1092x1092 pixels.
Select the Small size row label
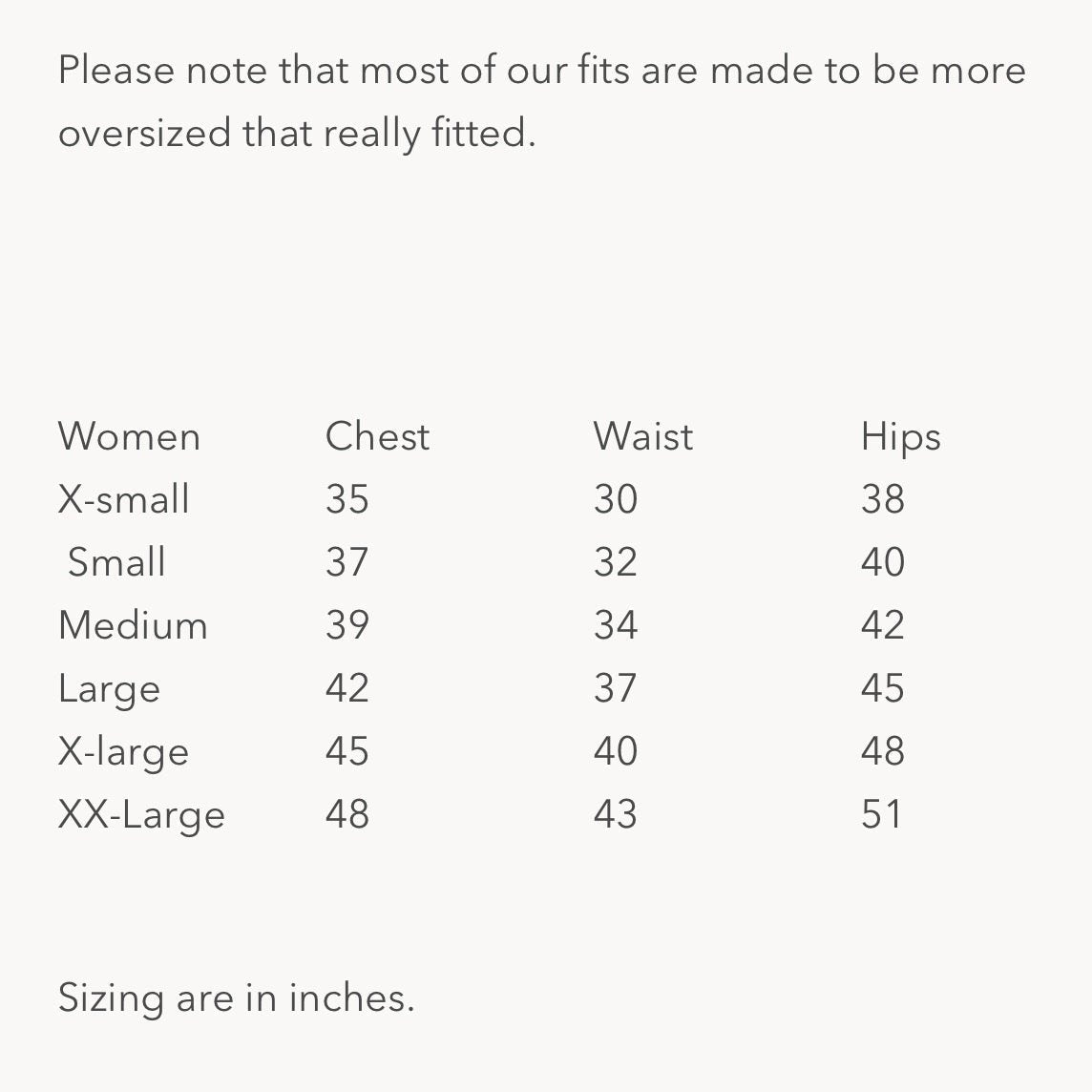pyautogui.click(x=116, y=562)
